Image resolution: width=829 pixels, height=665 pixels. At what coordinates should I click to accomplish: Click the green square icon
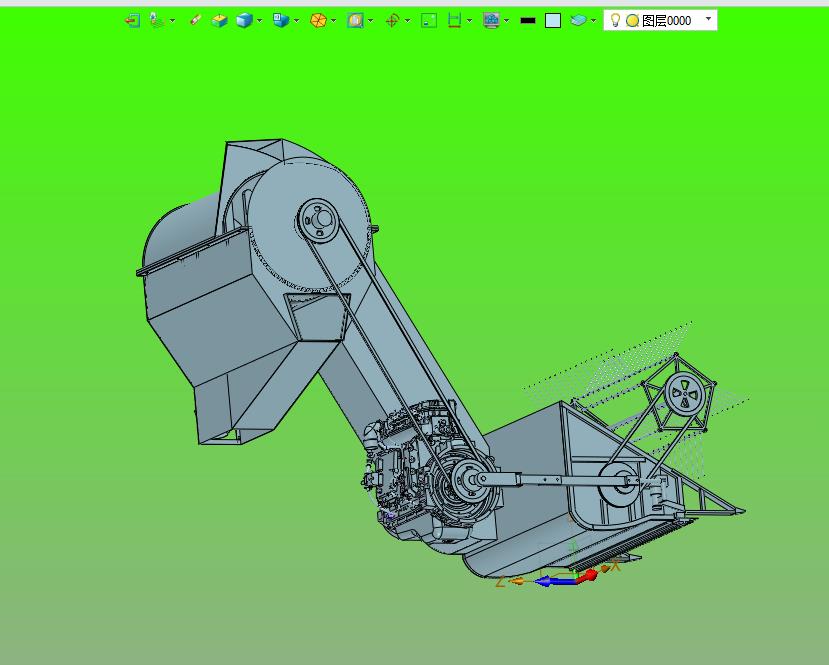[x=429, y=21]
